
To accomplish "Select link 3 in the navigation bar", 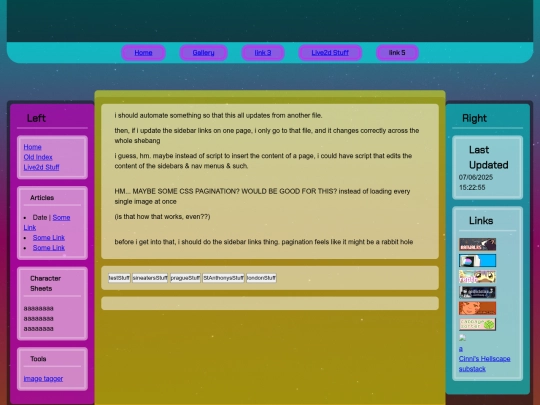I will 263,53.
